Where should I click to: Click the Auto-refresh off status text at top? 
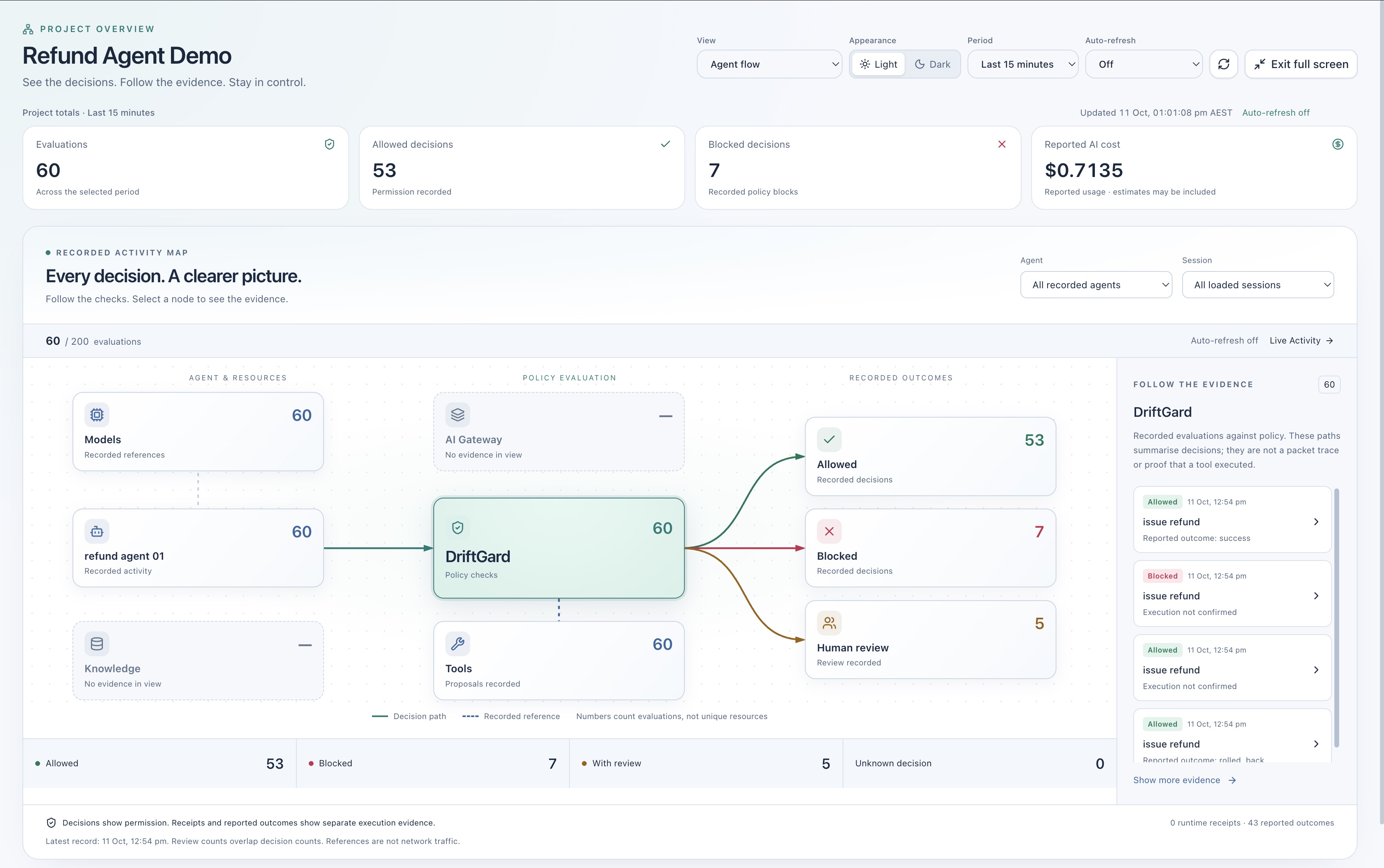1275,113
